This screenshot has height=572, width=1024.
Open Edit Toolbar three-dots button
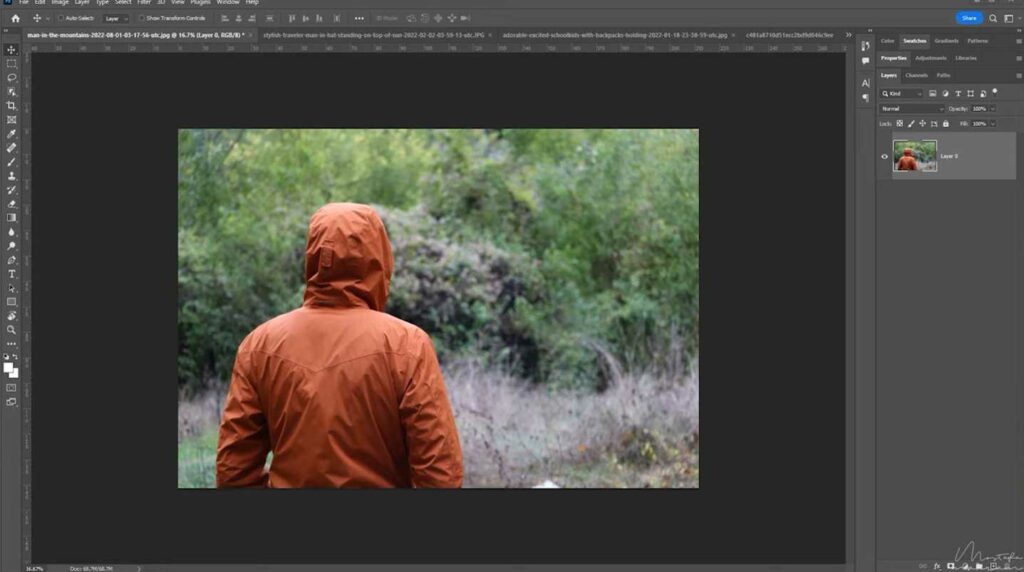[11, 343]
